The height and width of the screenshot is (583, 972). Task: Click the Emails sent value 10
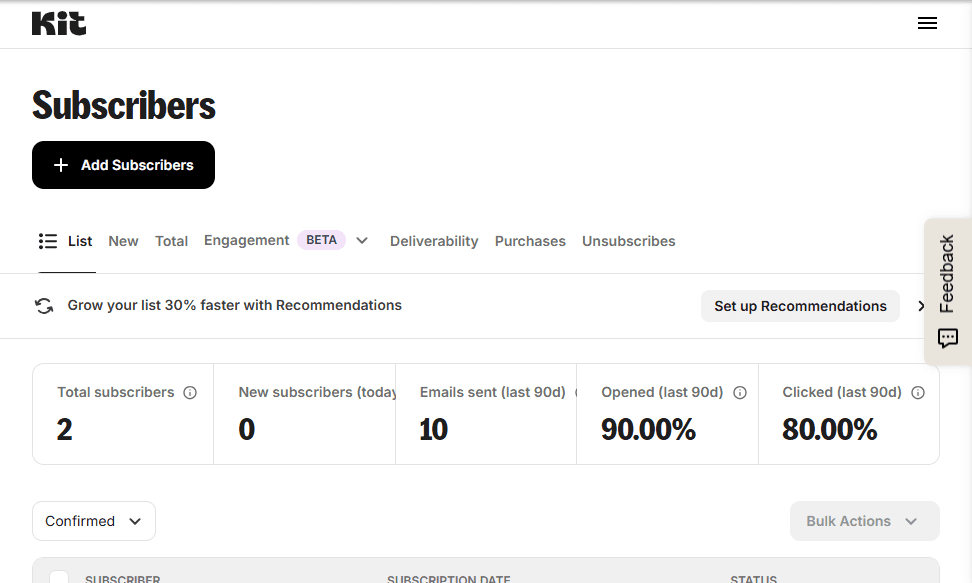(x=433, y=429)
